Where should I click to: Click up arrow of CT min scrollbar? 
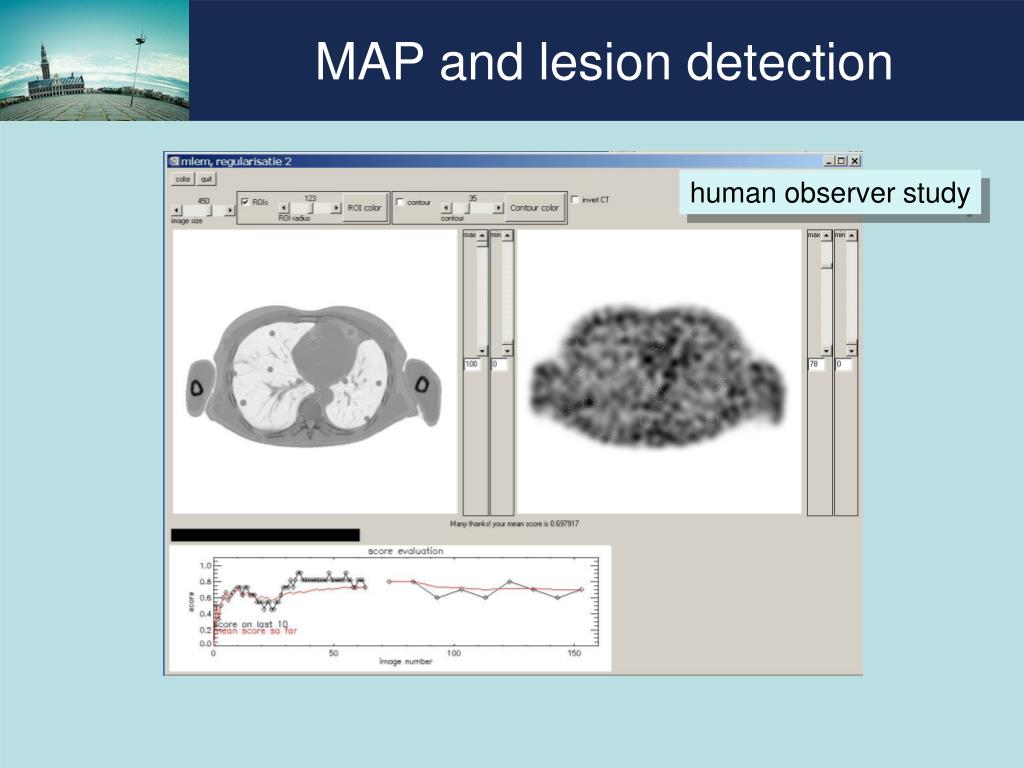[x=507, y=235]
